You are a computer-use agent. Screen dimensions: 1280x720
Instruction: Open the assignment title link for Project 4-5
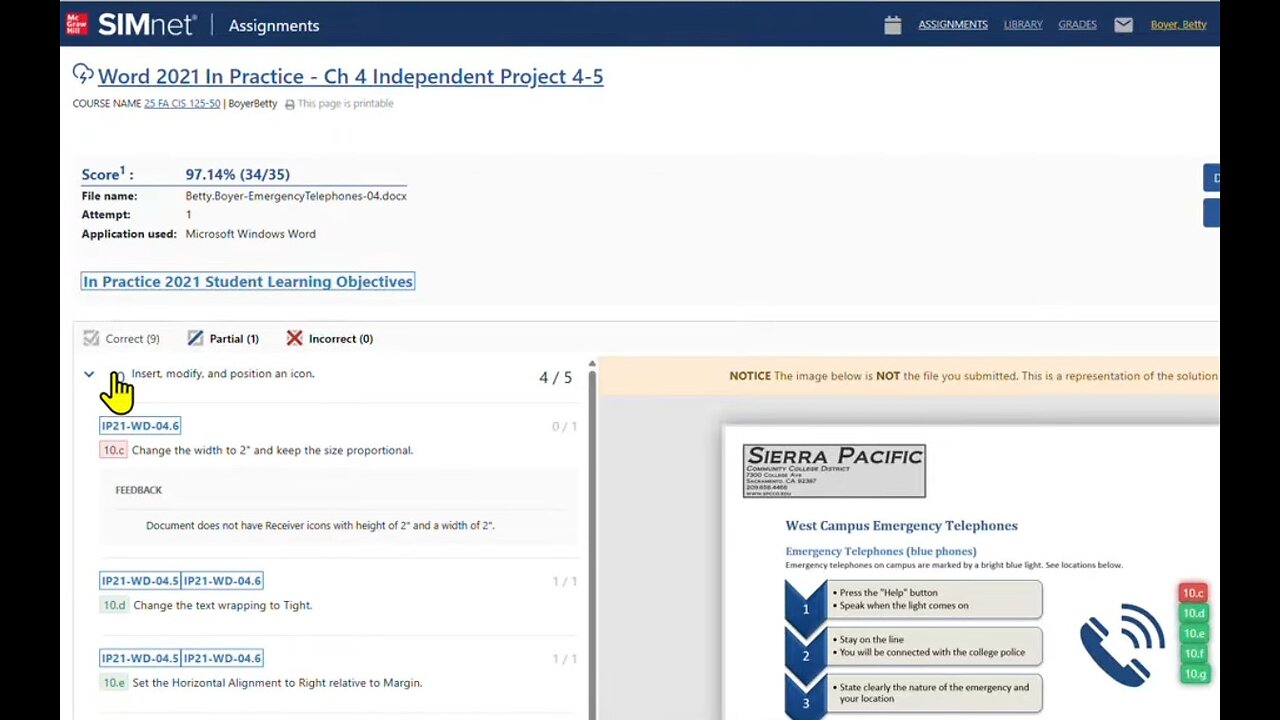350,76
